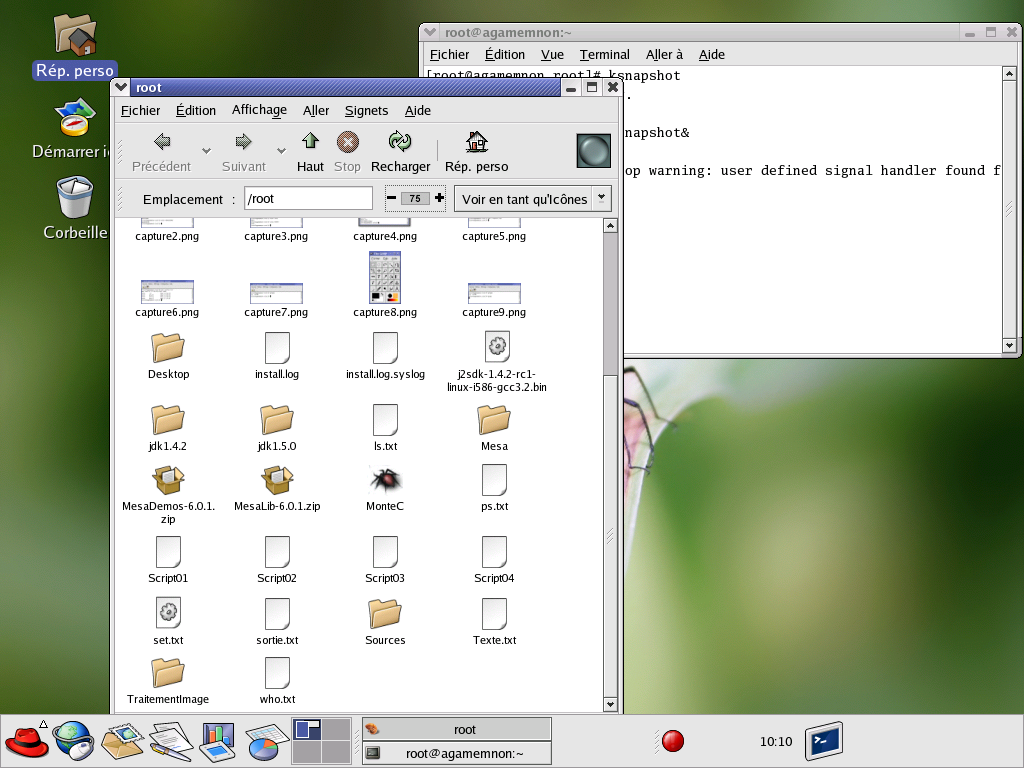Click the root window taskbar button

[x=456, y=729]
